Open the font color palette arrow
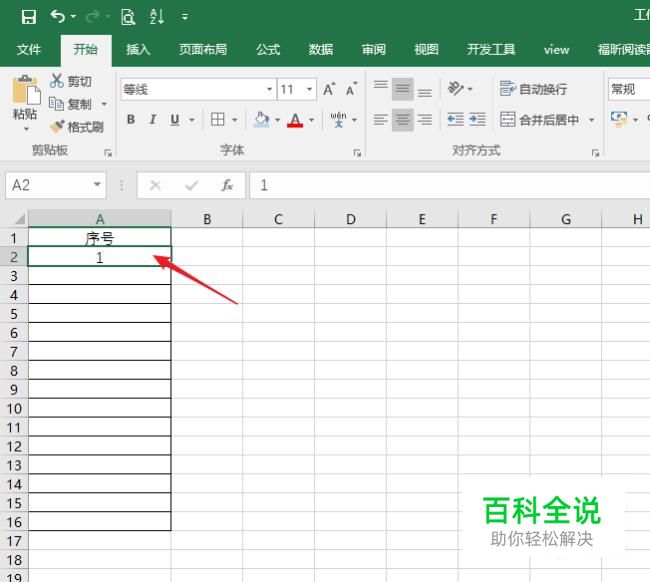Viewport: 650px width, 582px height. tap(311, 120)
